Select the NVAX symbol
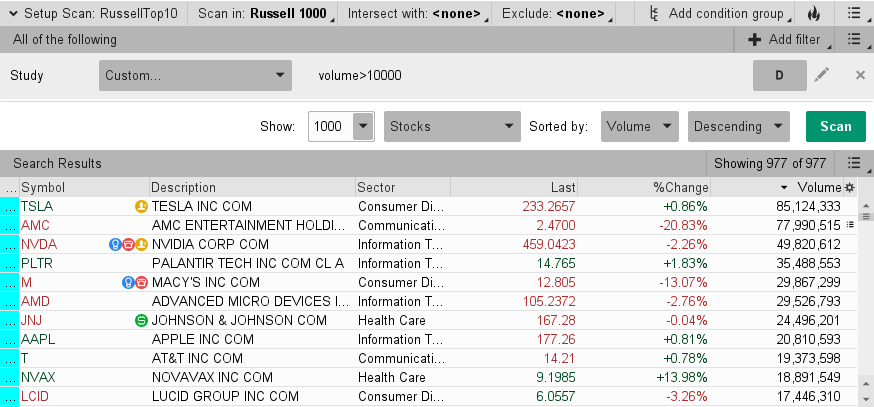The height and width of the screenshot is (407, 874). point(38,377)
